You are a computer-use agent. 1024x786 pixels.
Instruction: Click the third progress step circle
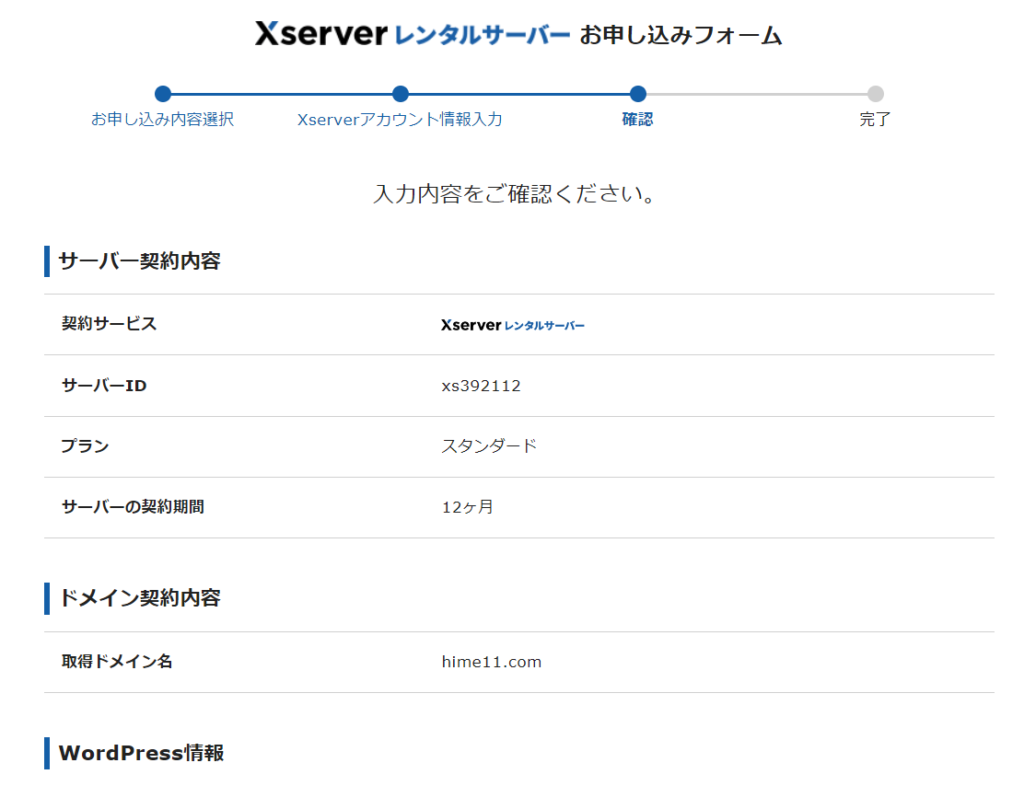click(638, 94)
